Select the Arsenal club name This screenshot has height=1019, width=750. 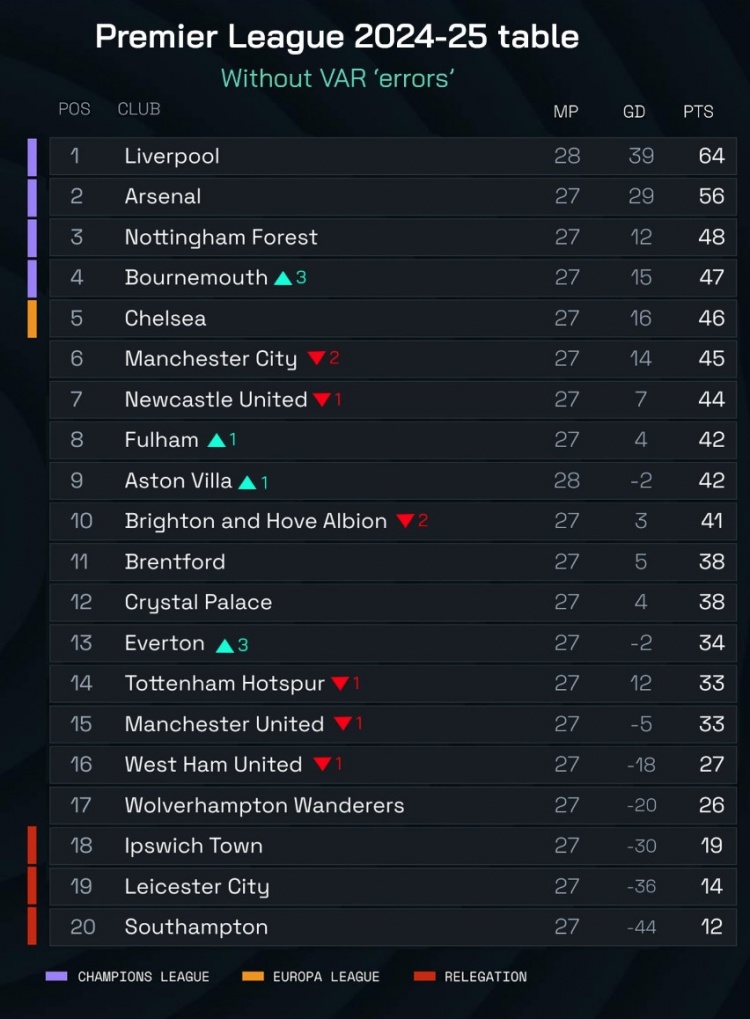(x=163, y=197)
